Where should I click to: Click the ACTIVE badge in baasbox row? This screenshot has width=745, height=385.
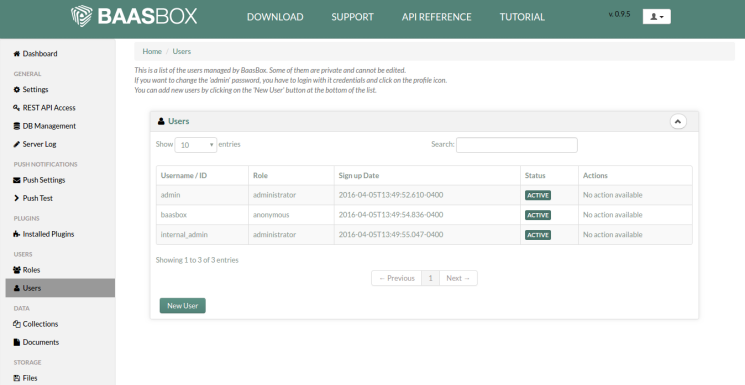pos(538,215)
